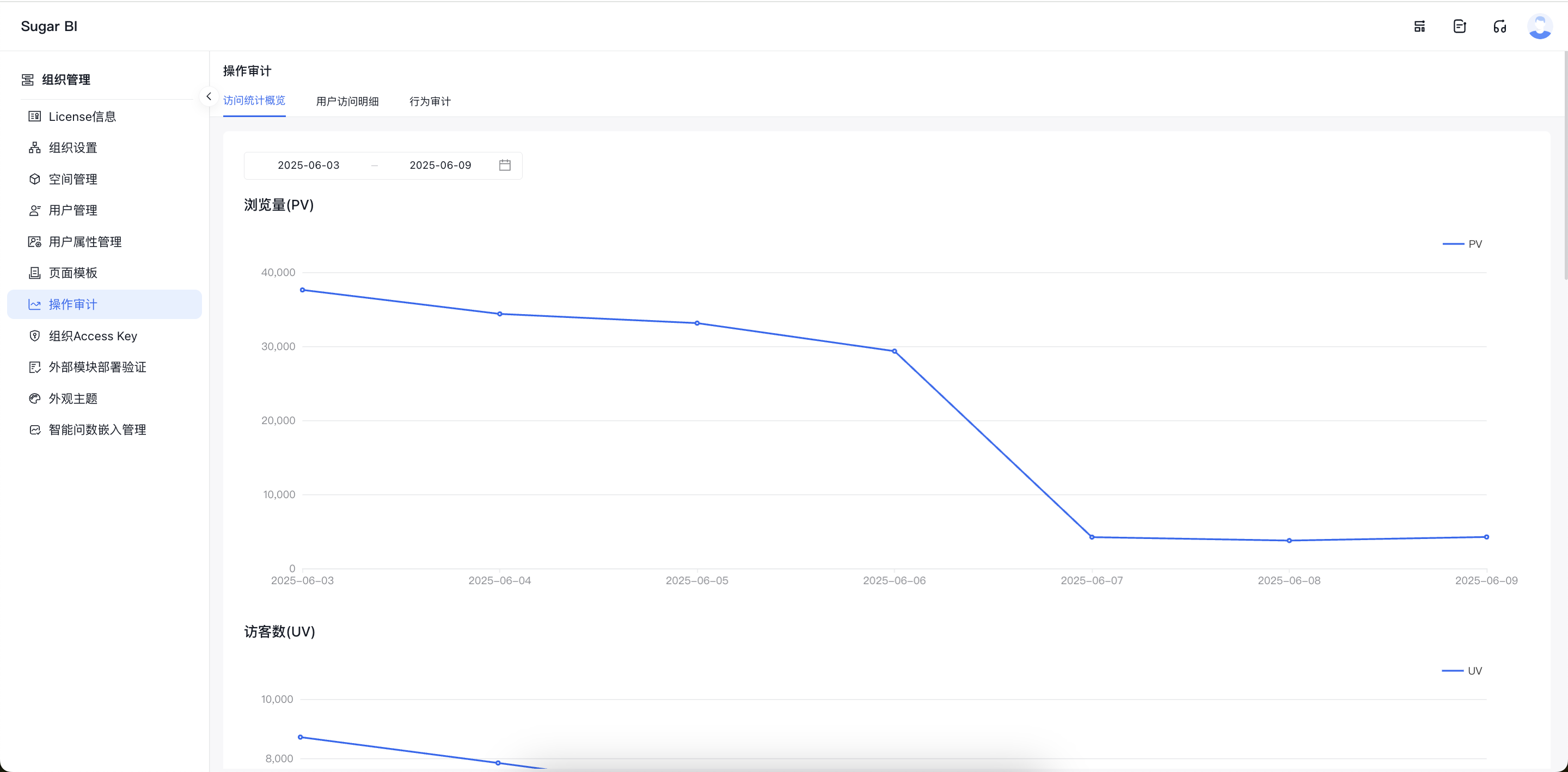Click the PV data point for 2025-06-07
Viewport: 1568px width, 772px height.
point(1092,537)
